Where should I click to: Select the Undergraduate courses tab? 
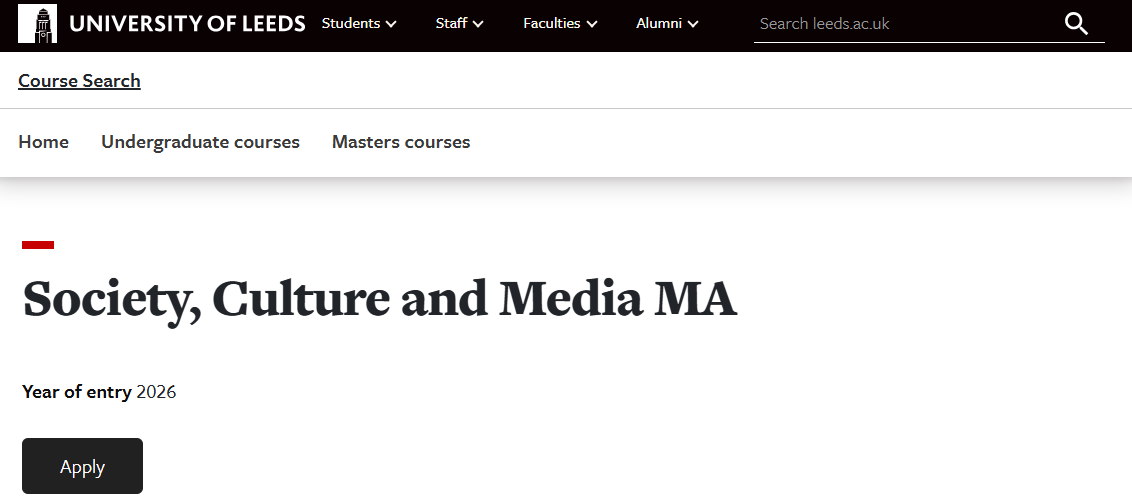[200, 142]
